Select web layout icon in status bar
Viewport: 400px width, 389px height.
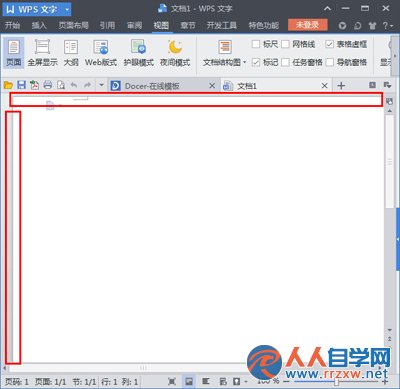tap(223, 381)
